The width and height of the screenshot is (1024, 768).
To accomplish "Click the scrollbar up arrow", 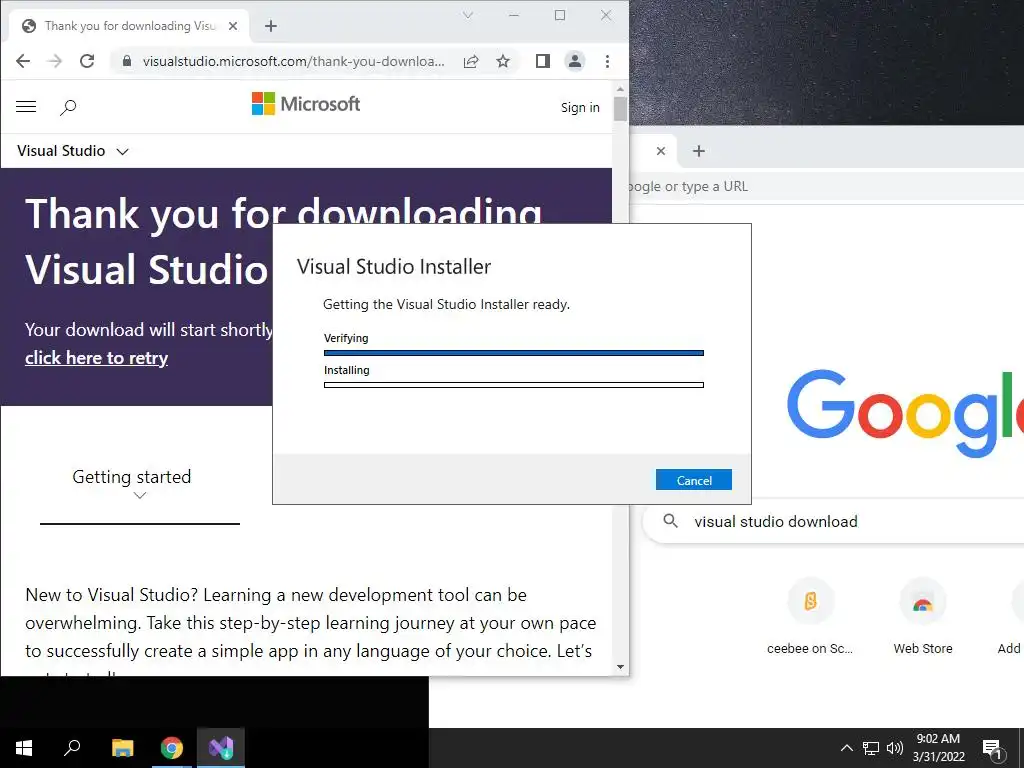I will click(620, 88).
